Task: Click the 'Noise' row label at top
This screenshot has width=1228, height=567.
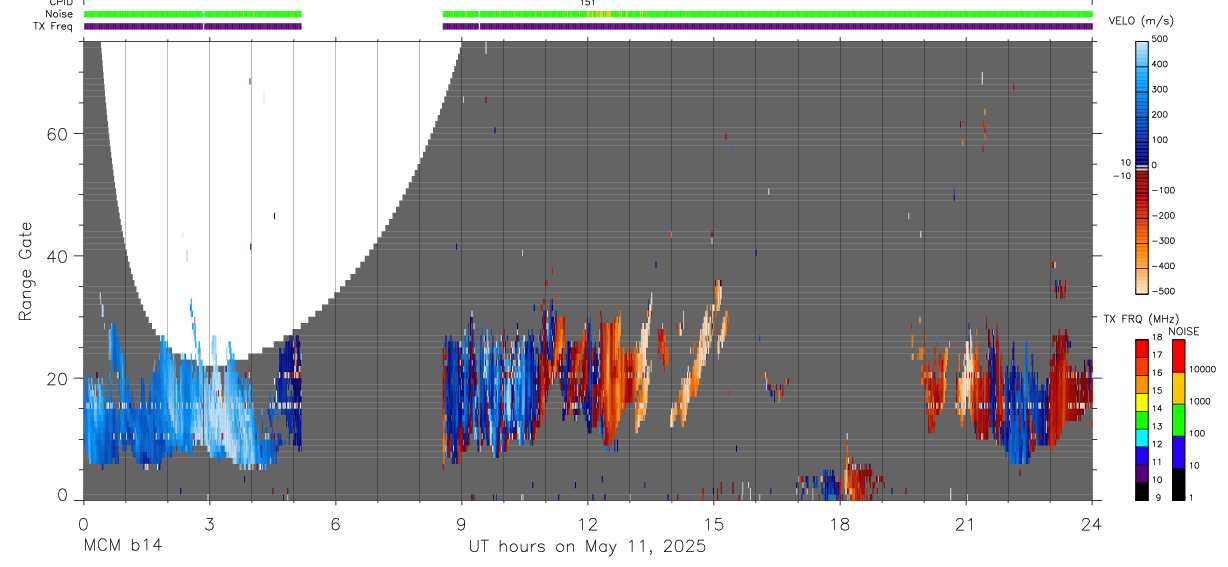Action: [x=60, y=14]
